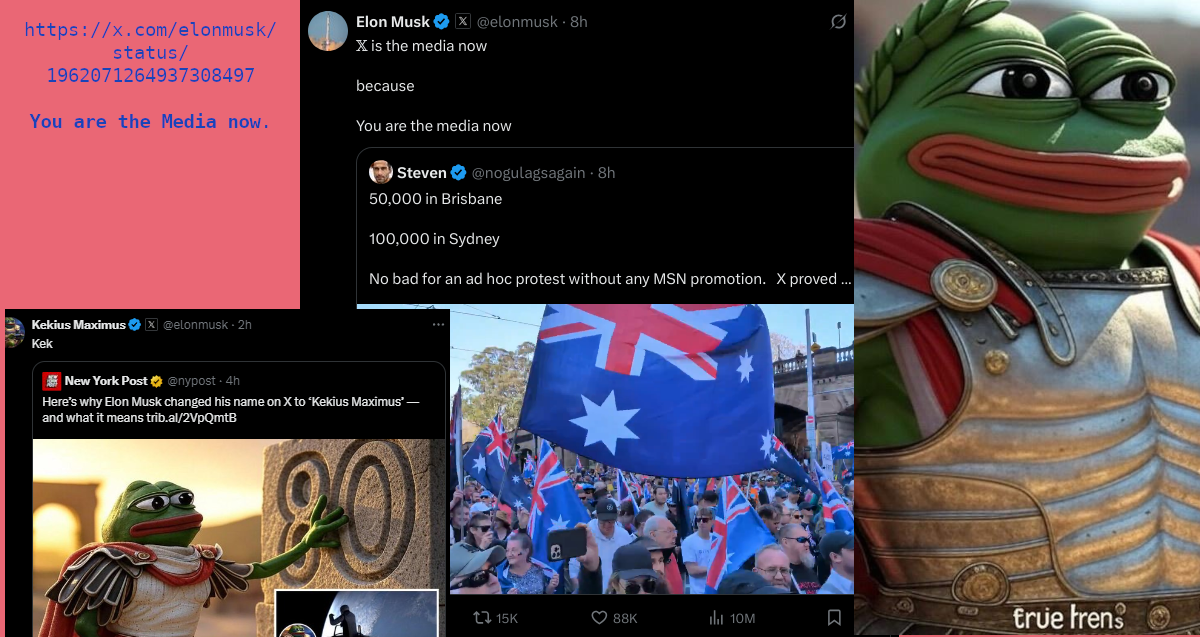Click the X affiliation badge beside Elon Musk
This screenshot has height=637, width=1200.
pos(462,22)
